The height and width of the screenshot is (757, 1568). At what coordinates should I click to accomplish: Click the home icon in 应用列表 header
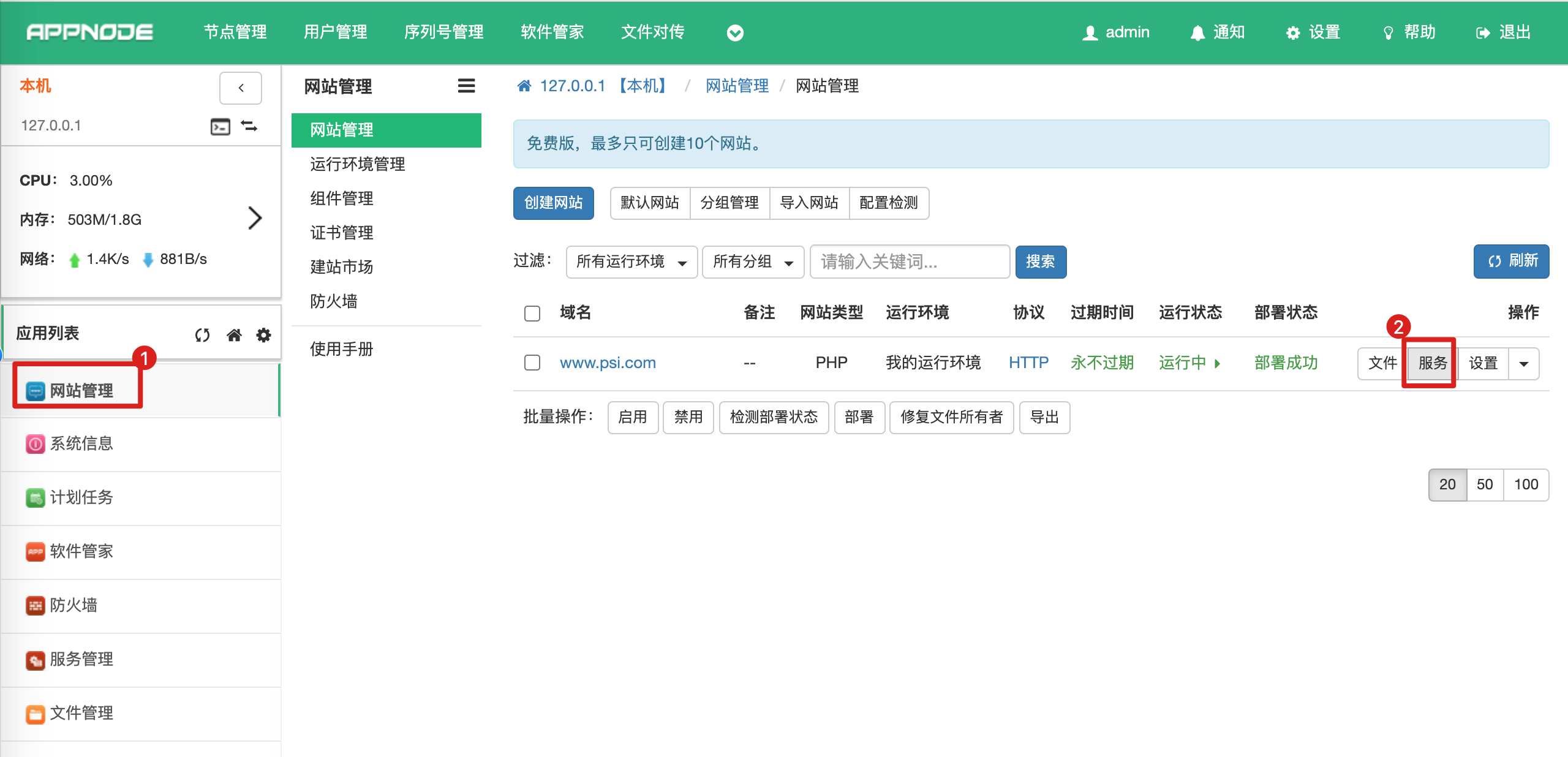pos(234,335)
